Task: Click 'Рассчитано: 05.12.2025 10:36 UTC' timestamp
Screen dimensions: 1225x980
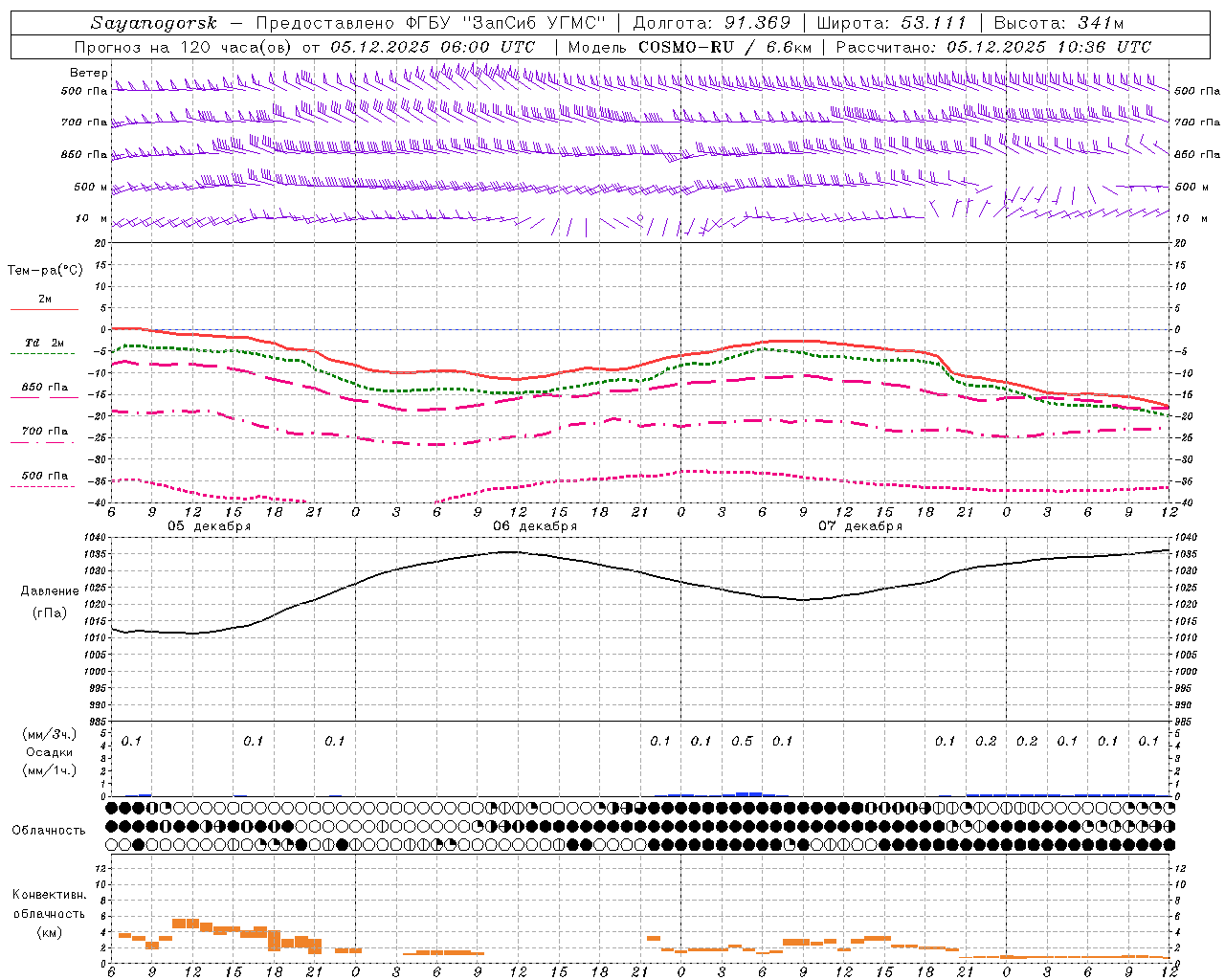Action: point(993,47)
